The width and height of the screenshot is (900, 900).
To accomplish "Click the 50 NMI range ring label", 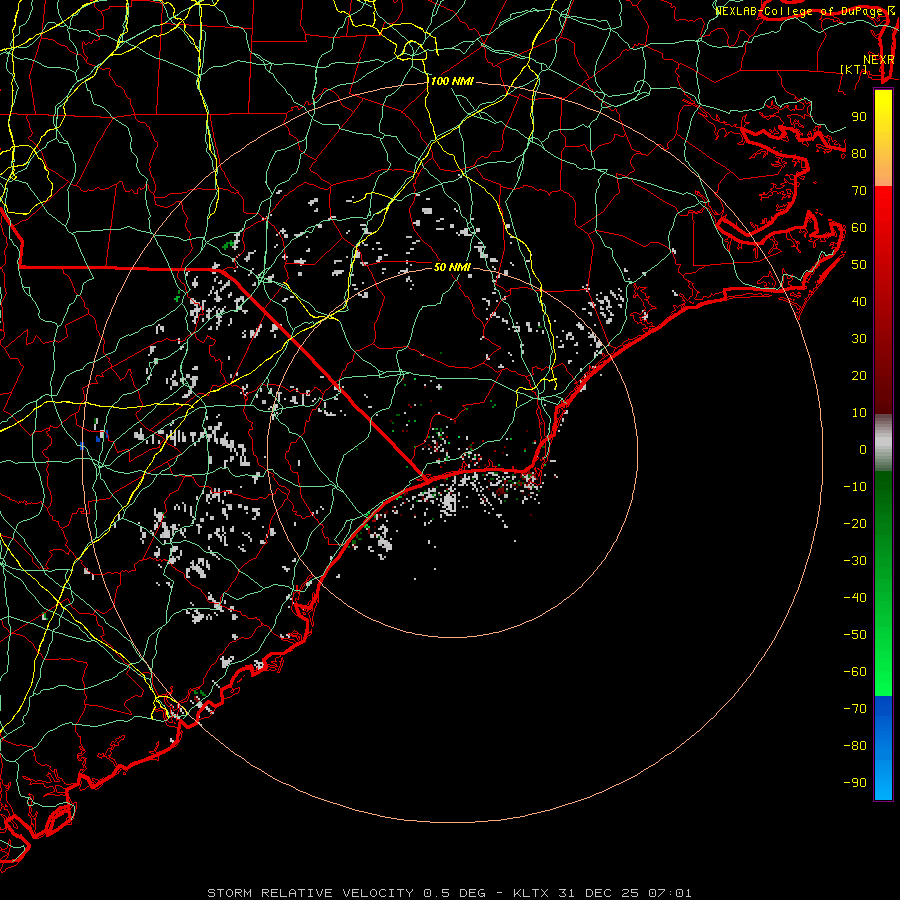I will [452, 267].
